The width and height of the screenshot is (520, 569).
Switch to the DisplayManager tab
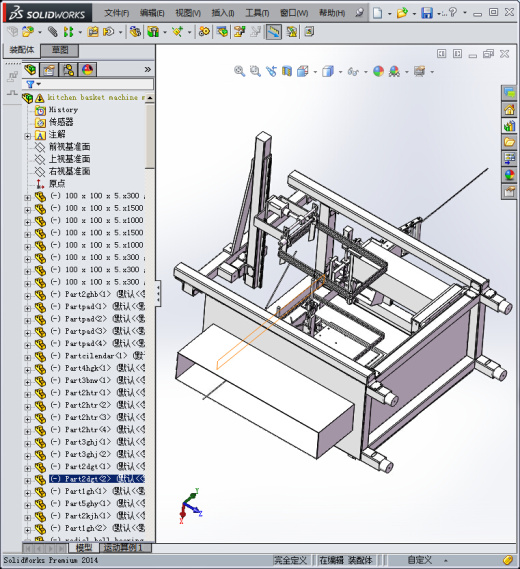(x=87, y=70)
